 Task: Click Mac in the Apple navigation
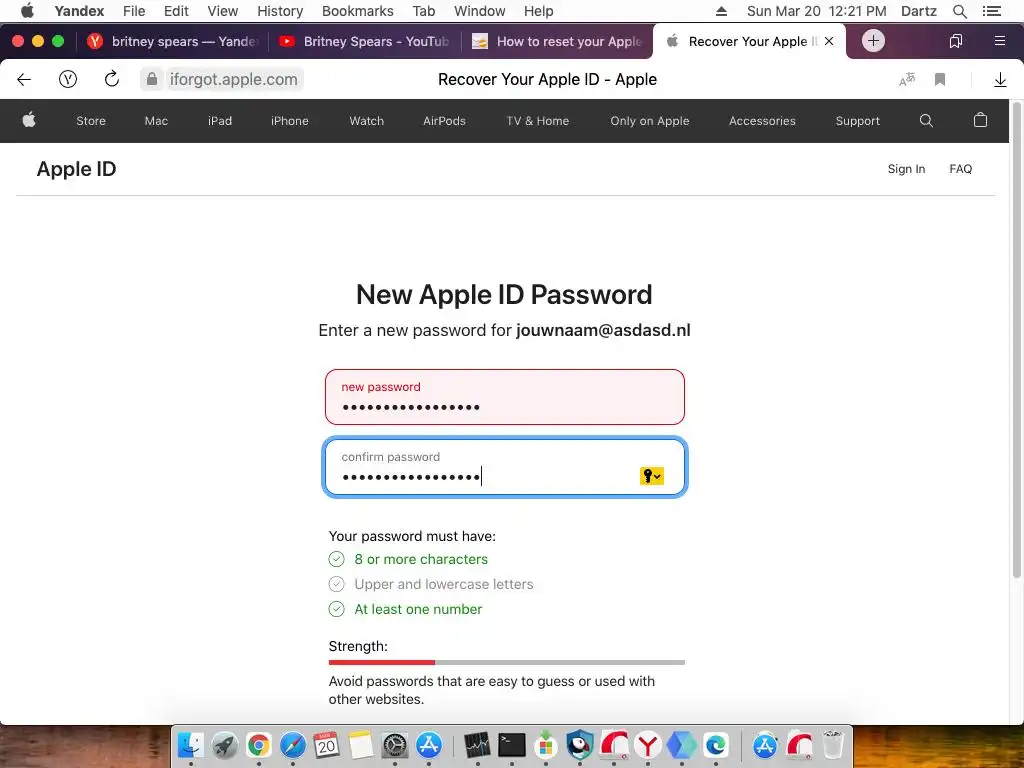[x=156, y=121]
